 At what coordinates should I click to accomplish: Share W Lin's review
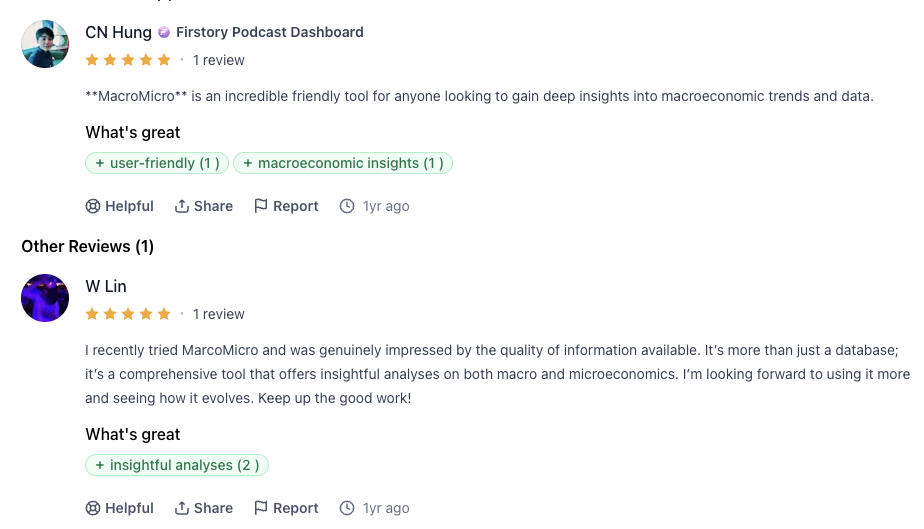[x=204, y=508]
